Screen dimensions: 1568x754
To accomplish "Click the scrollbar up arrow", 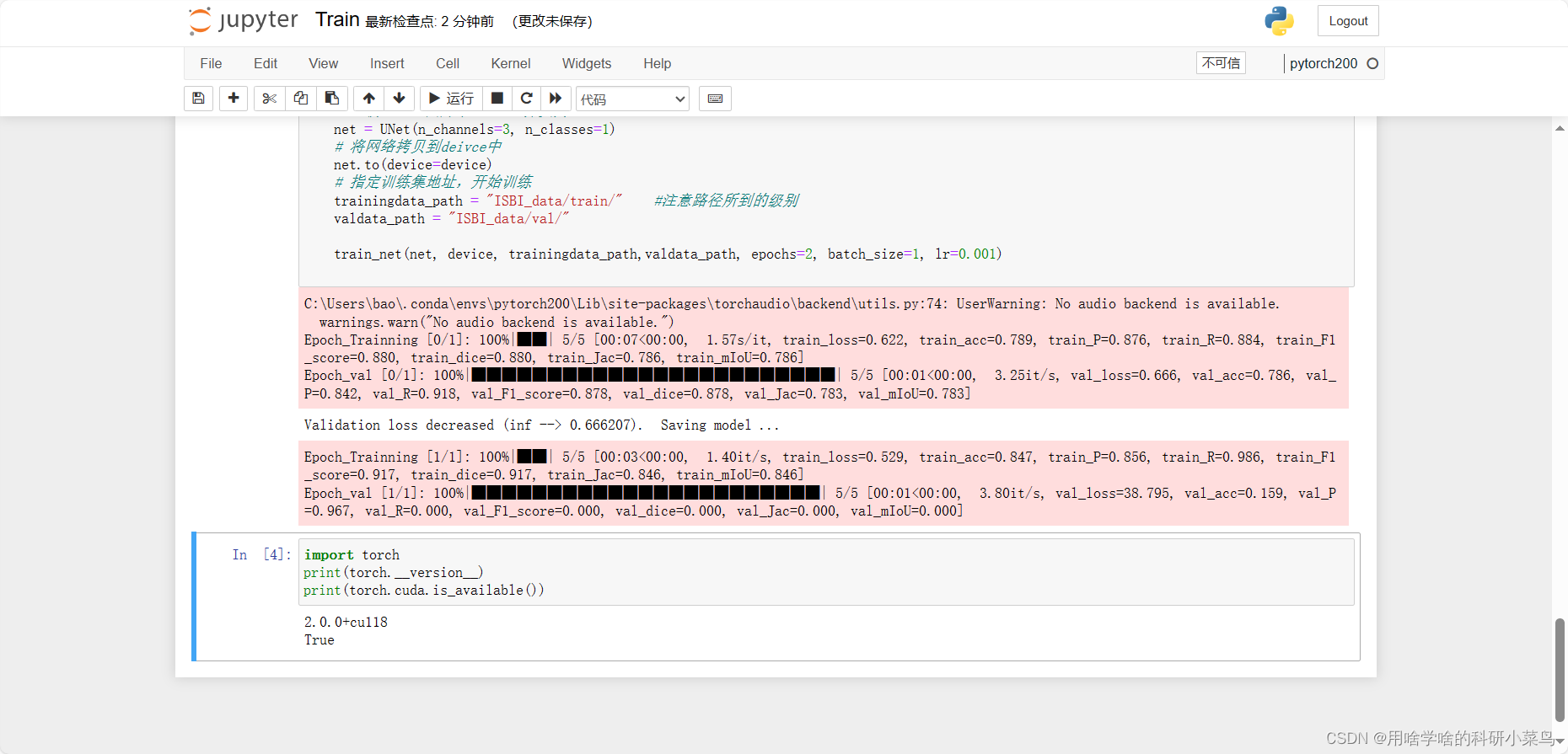I will pos(1560,128).
